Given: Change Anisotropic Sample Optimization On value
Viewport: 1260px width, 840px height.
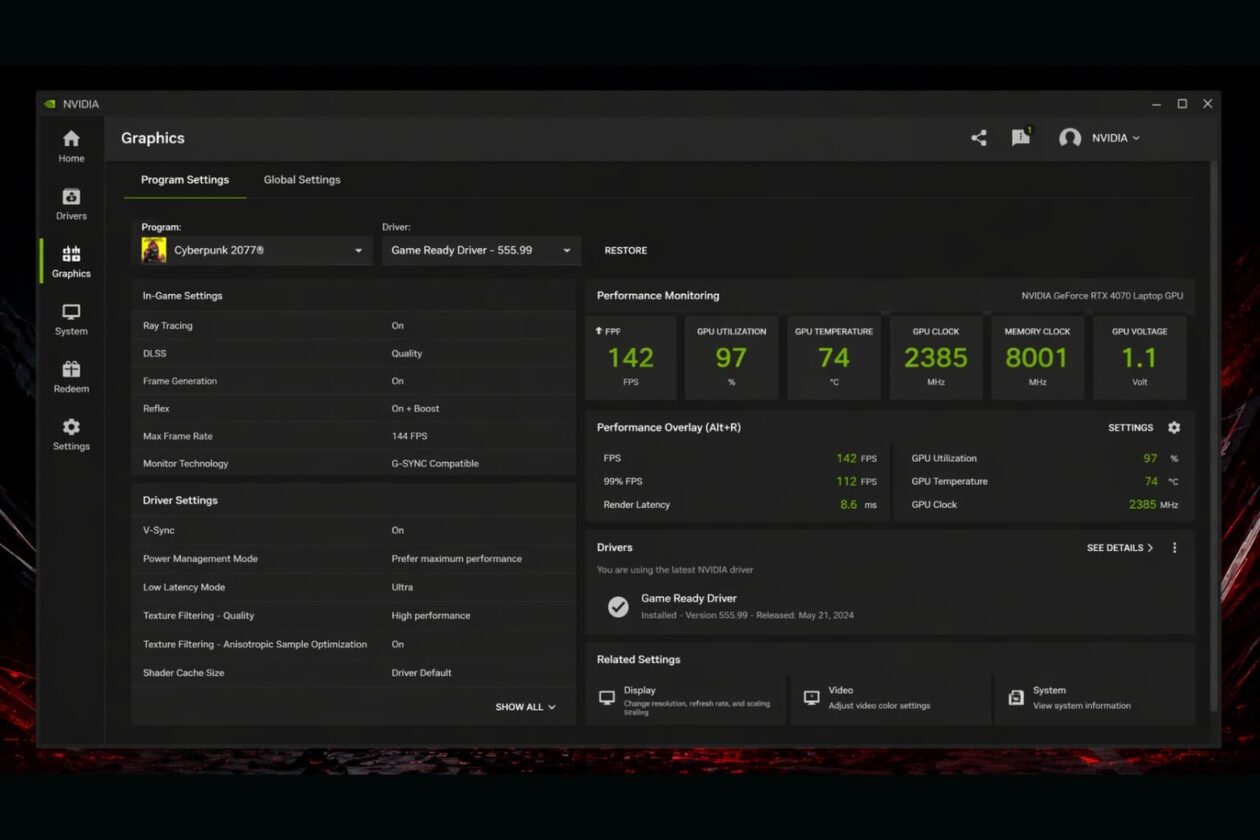Looking at the screenshot, I should tap(398, 645).
